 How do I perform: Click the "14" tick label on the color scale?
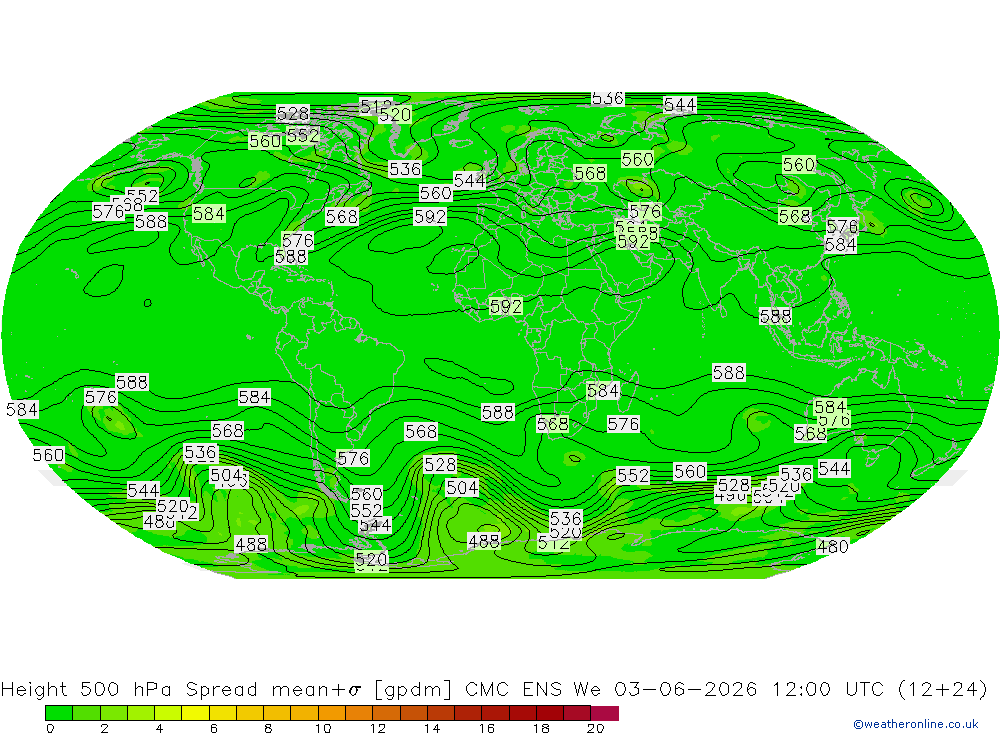pyautogui.click(x=432, y=728)
